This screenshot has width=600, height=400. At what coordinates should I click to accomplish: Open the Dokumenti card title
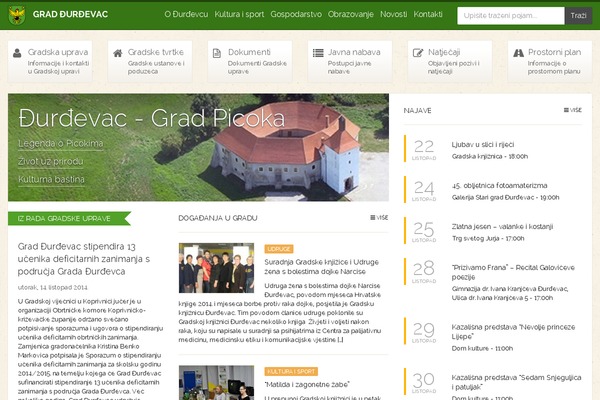click(x=249, y=52)
